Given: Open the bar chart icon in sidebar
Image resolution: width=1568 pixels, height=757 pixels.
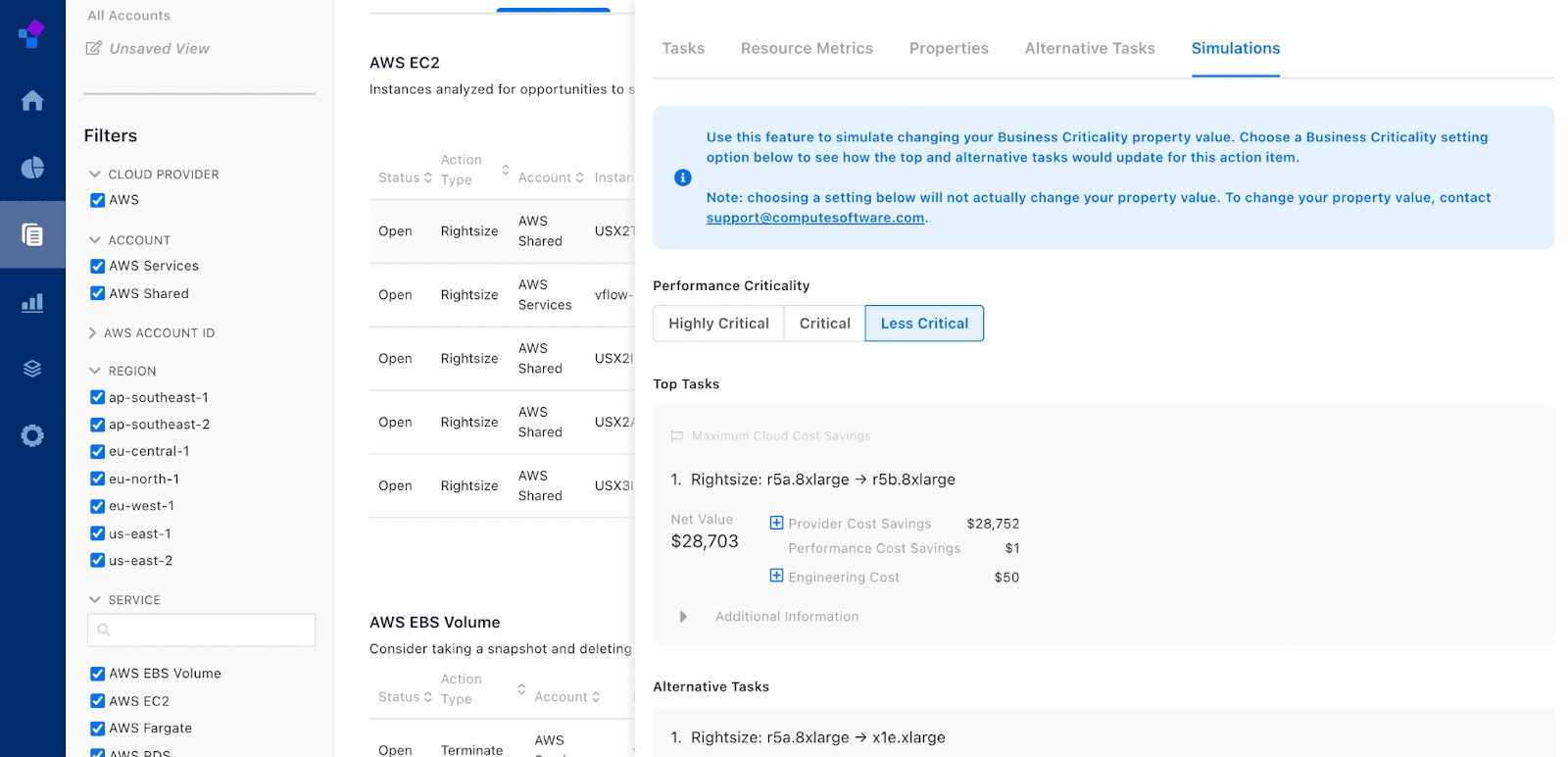Looking at the screenshot, I should coord(32,302).
